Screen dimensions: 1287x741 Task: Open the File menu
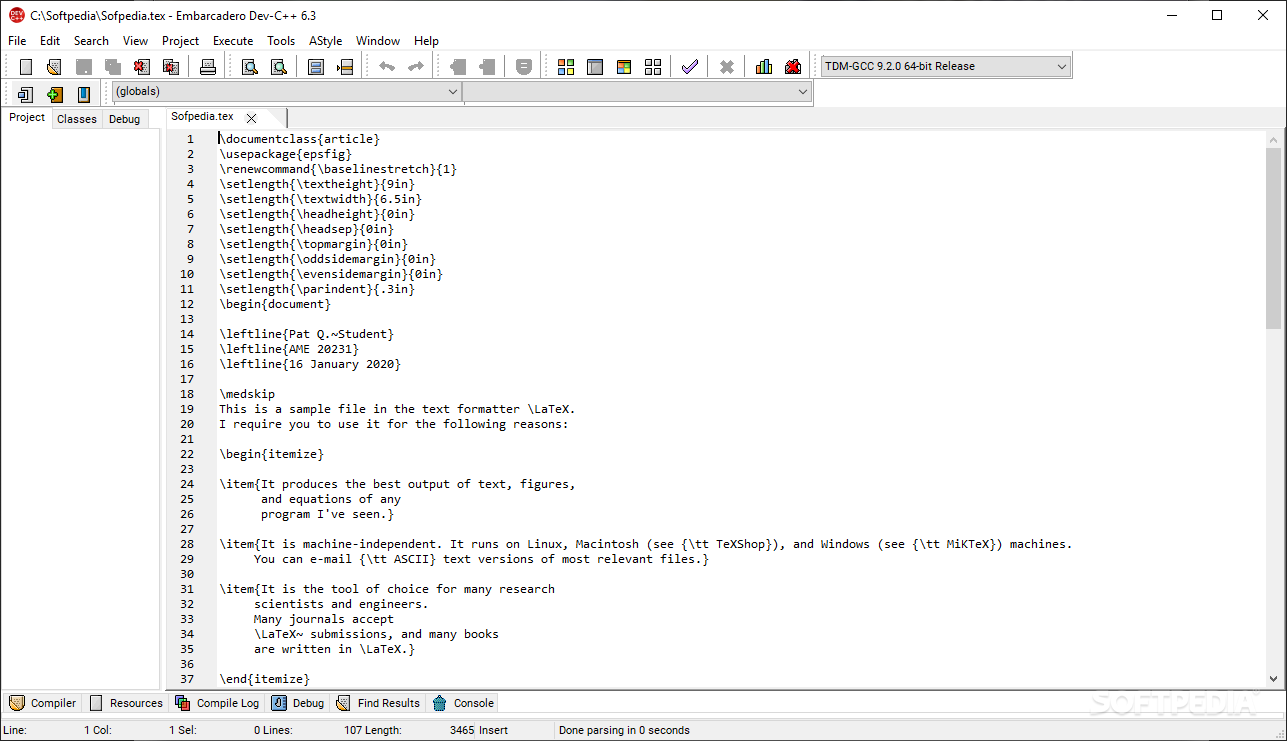click(x=17, y=41)
